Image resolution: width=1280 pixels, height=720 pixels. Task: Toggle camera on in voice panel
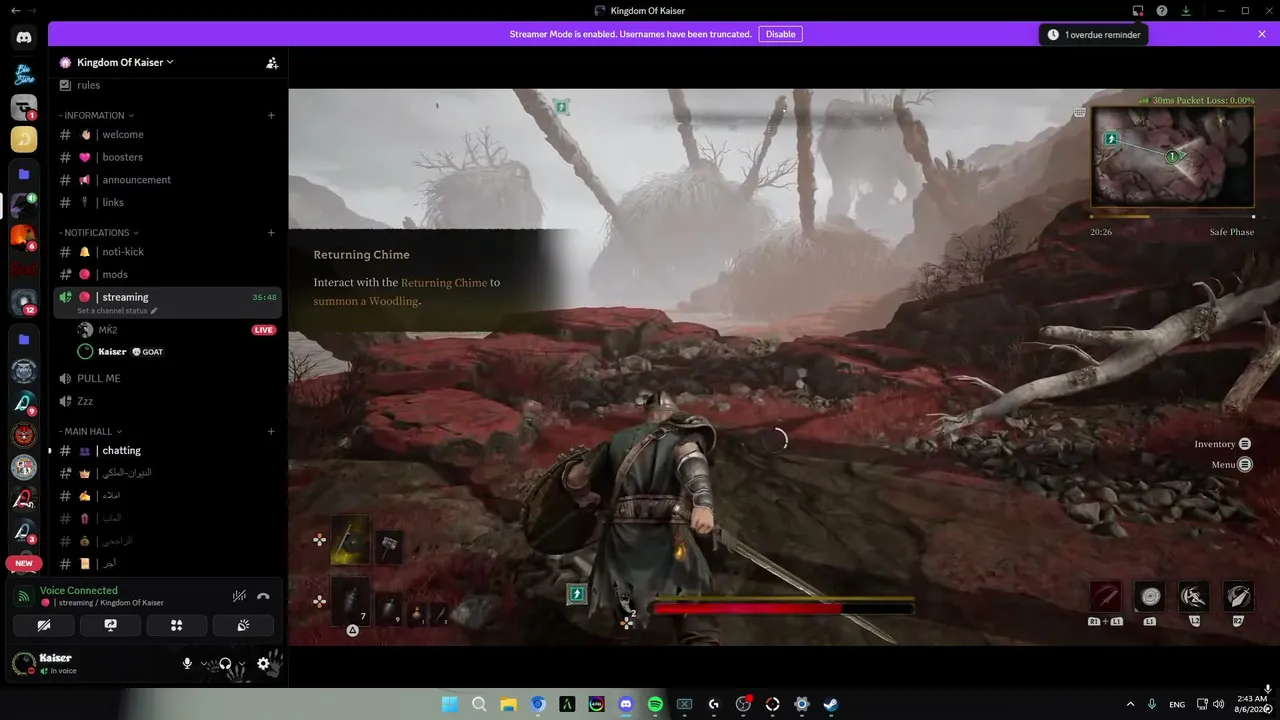click(x=43, y=625)
